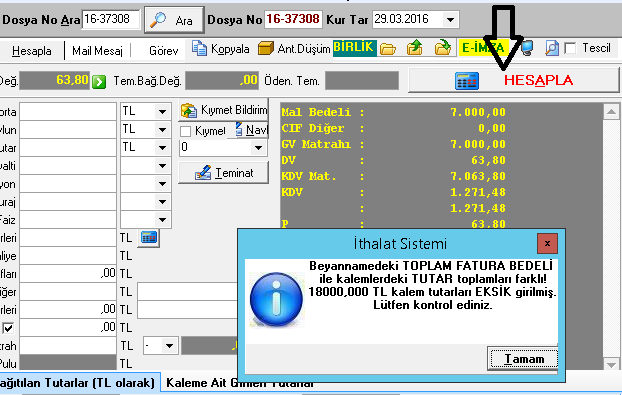Click the red HESAPLA calculate button
622x395 pixels.
(514, 81)
